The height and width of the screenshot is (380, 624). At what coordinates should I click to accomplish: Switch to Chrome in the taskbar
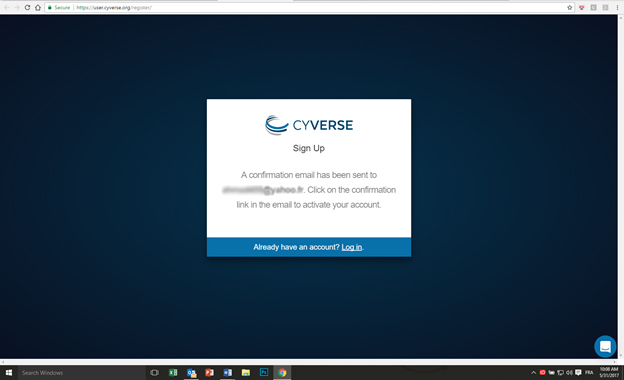coord(282,373)
